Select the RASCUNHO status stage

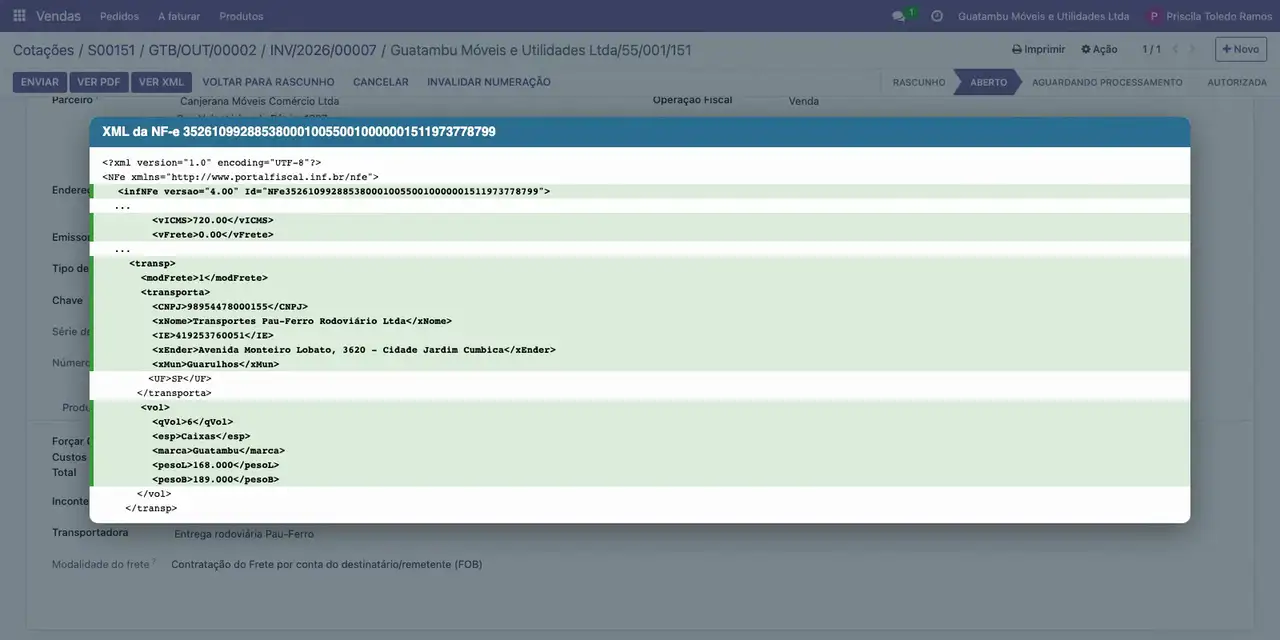[918, 82]
